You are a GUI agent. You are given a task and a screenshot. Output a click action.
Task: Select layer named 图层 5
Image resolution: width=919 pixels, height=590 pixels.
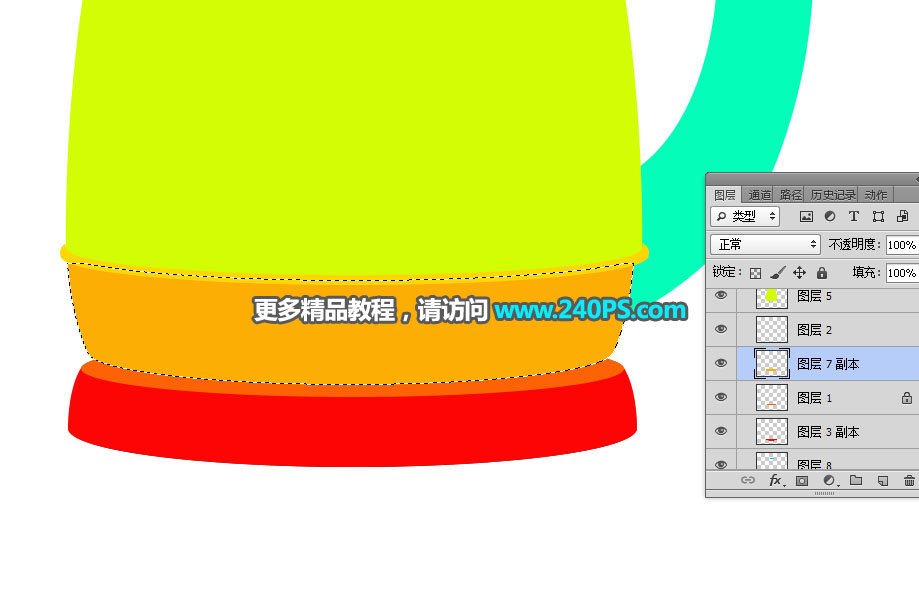(814, 296)
